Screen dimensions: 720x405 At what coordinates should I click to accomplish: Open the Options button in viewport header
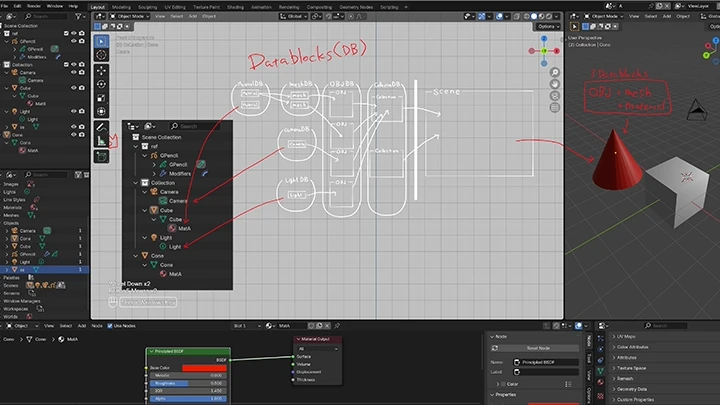[548, 26]
